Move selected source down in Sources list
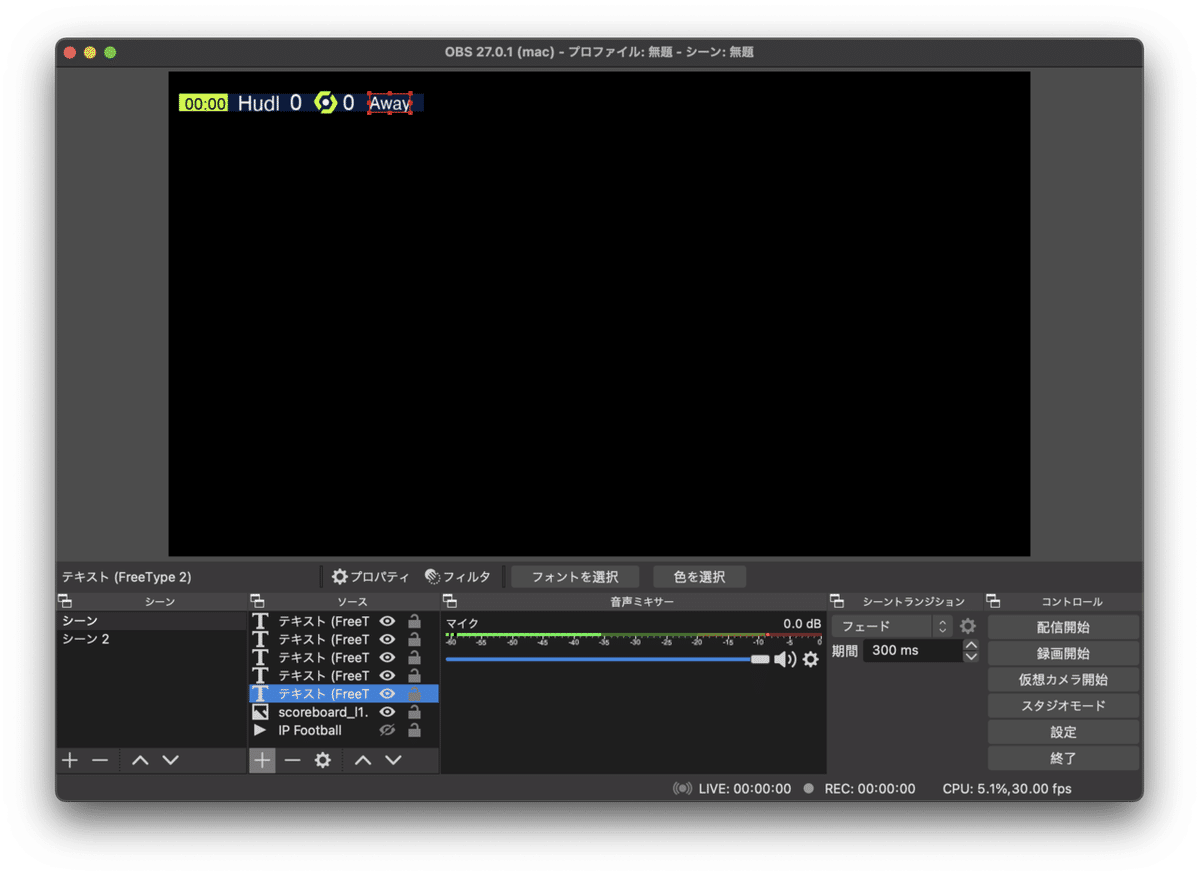 tap(394, 760)
